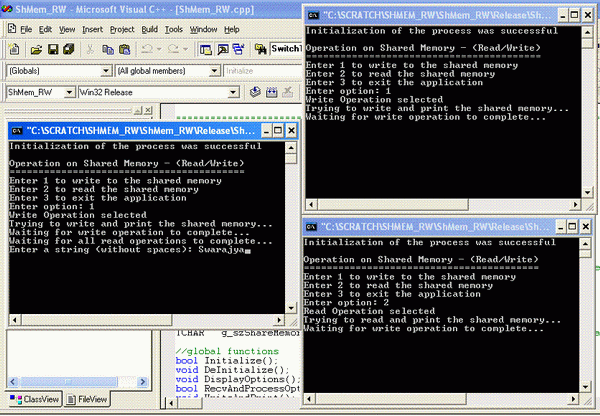Open the ShMem_RW project dropdown
This screenshot has width=600, height=416.
[x=69, y=92]
